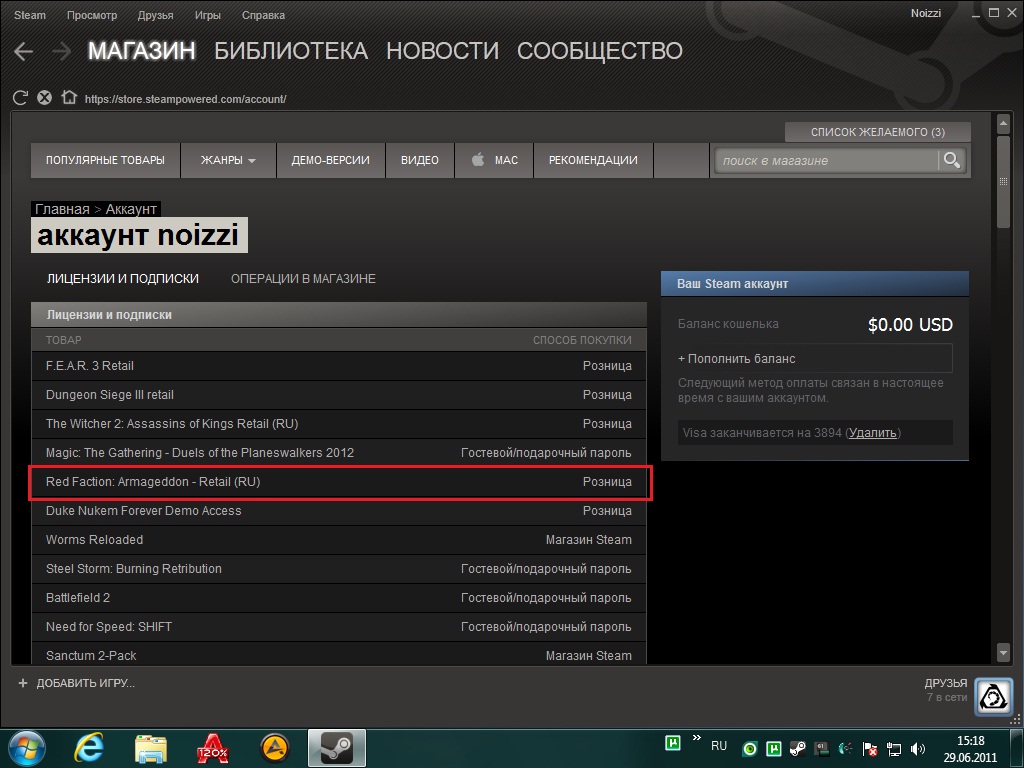Select the Battlefield 2 row
1024x768 pixels.
338,598
